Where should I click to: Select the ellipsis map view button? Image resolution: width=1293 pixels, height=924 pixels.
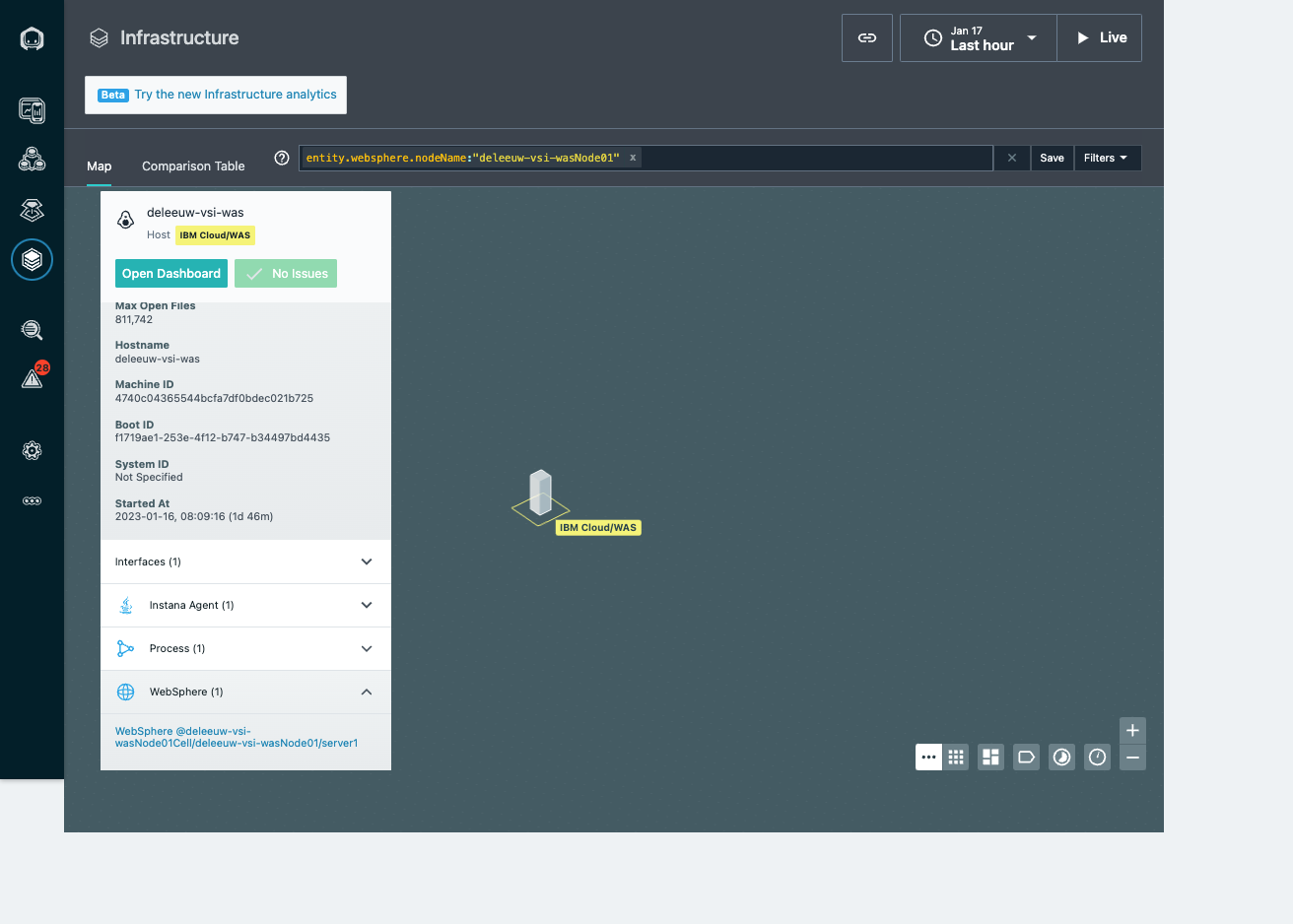[x=928, y=757]
